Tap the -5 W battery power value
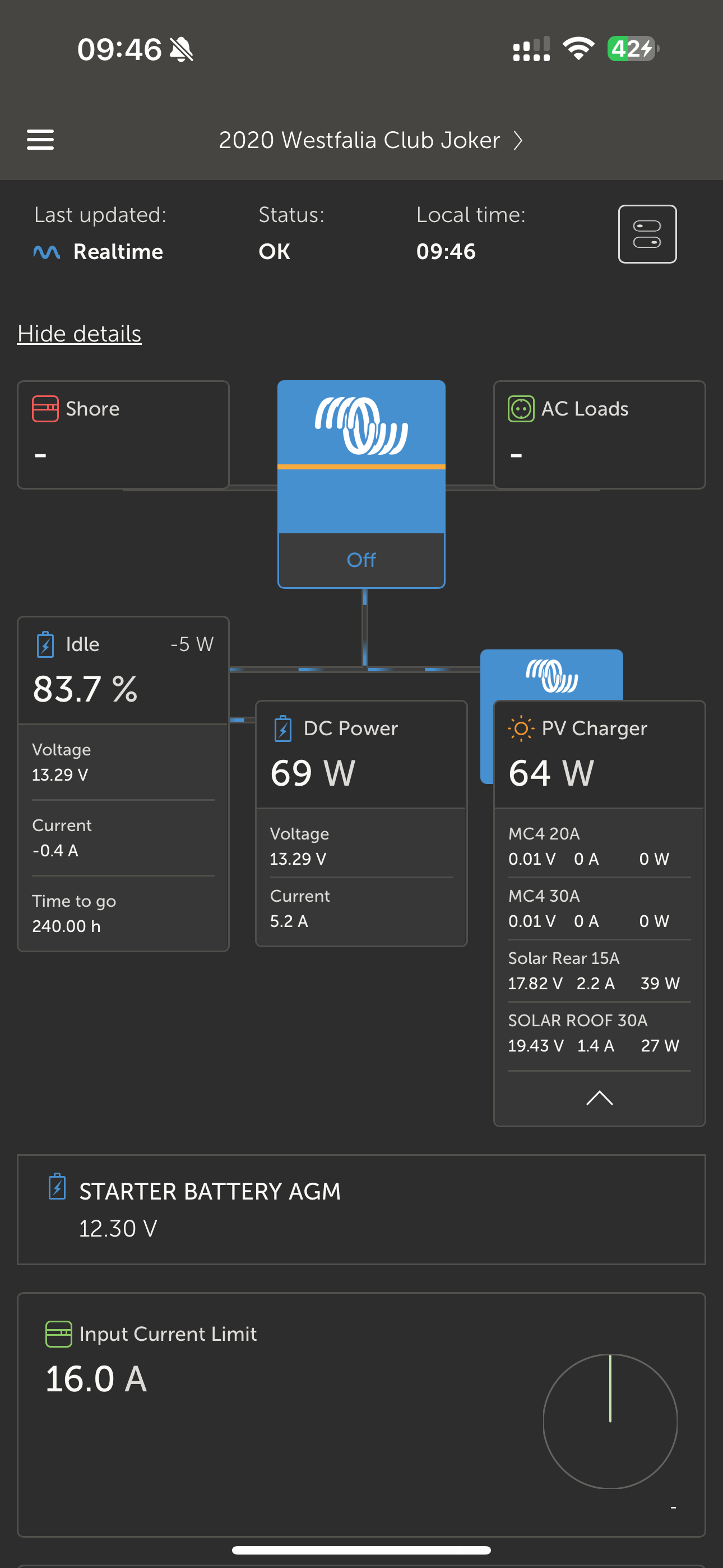Viewport: 723px width, 1568px height. pos(192,644)
